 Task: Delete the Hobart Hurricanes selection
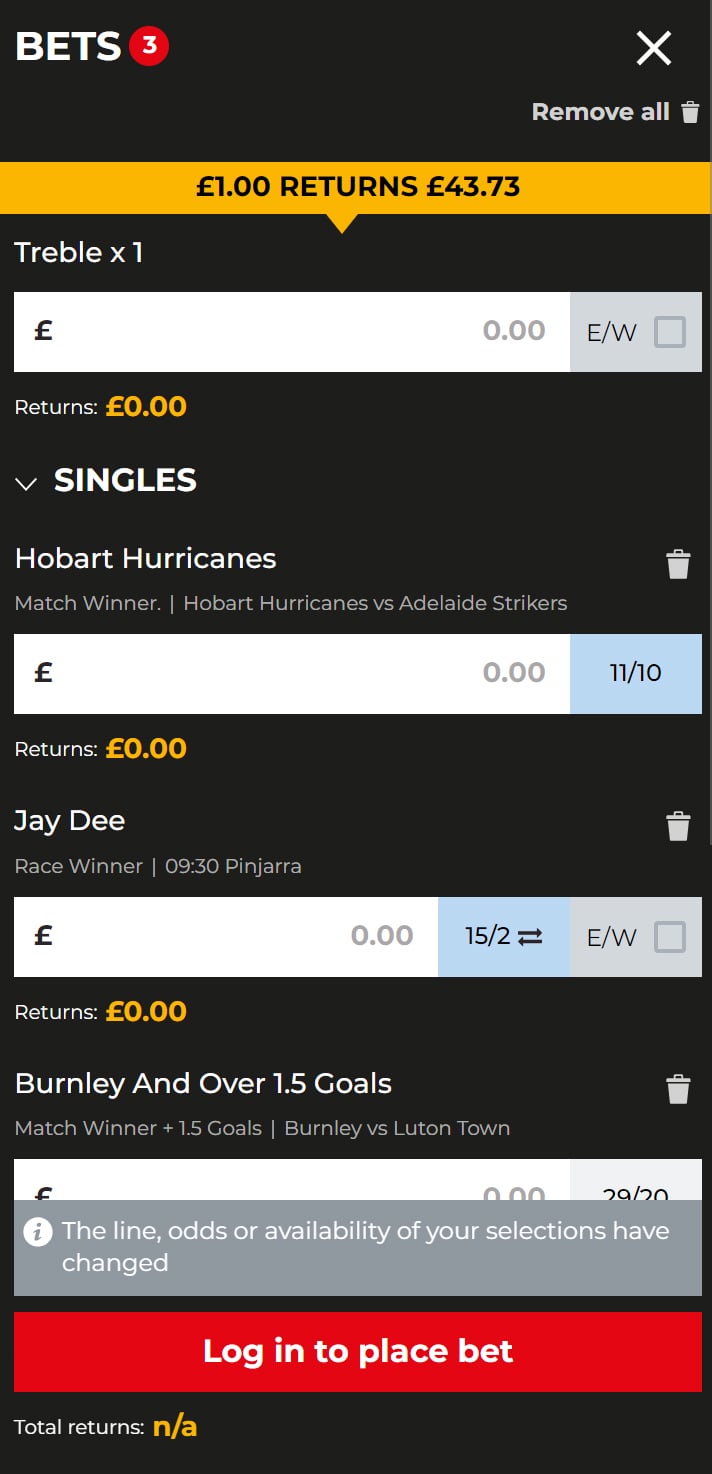click(678, 564)
